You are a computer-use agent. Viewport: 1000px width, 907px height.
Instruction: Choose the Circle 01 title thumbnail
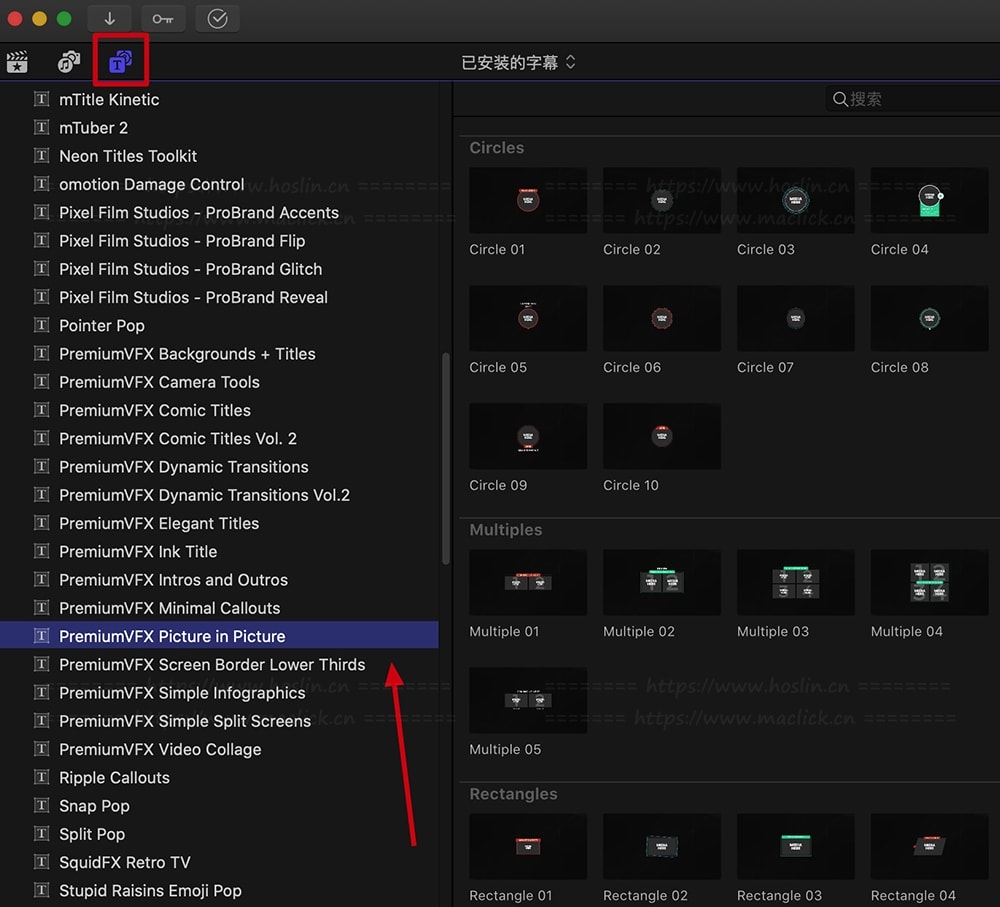(x=528, y=200)
